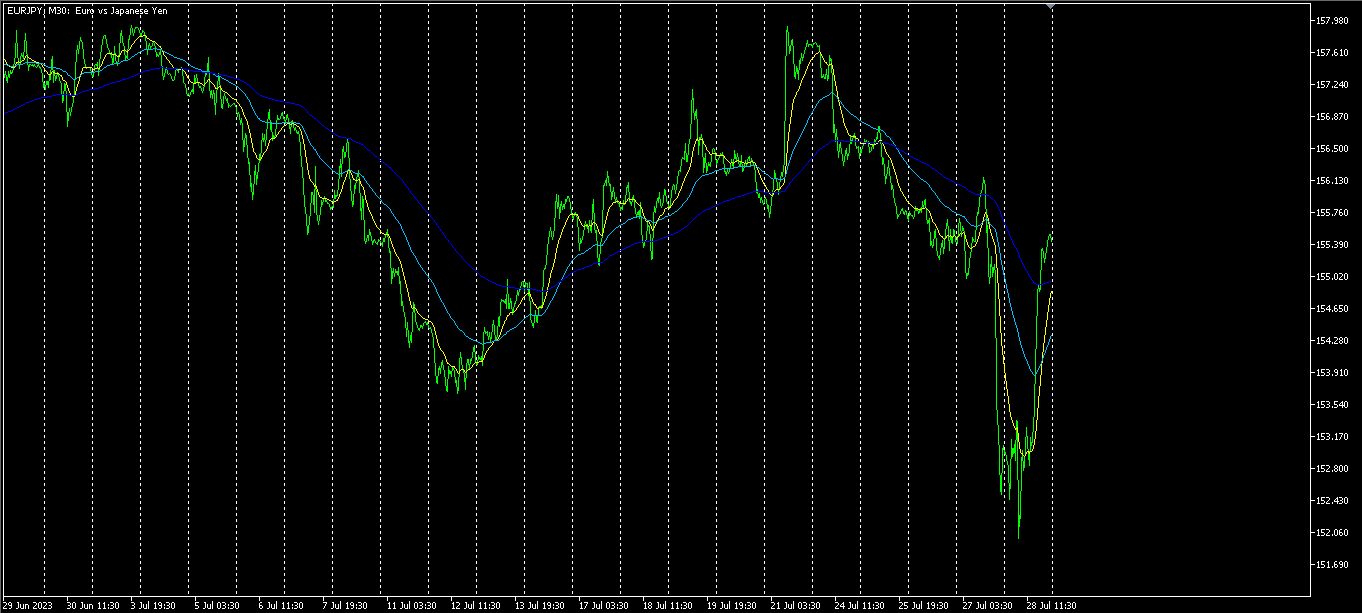The width and height of the screenshot is (1362, 613).
Task: Select the 153.170 price scale value
Action: (1333, 436)
